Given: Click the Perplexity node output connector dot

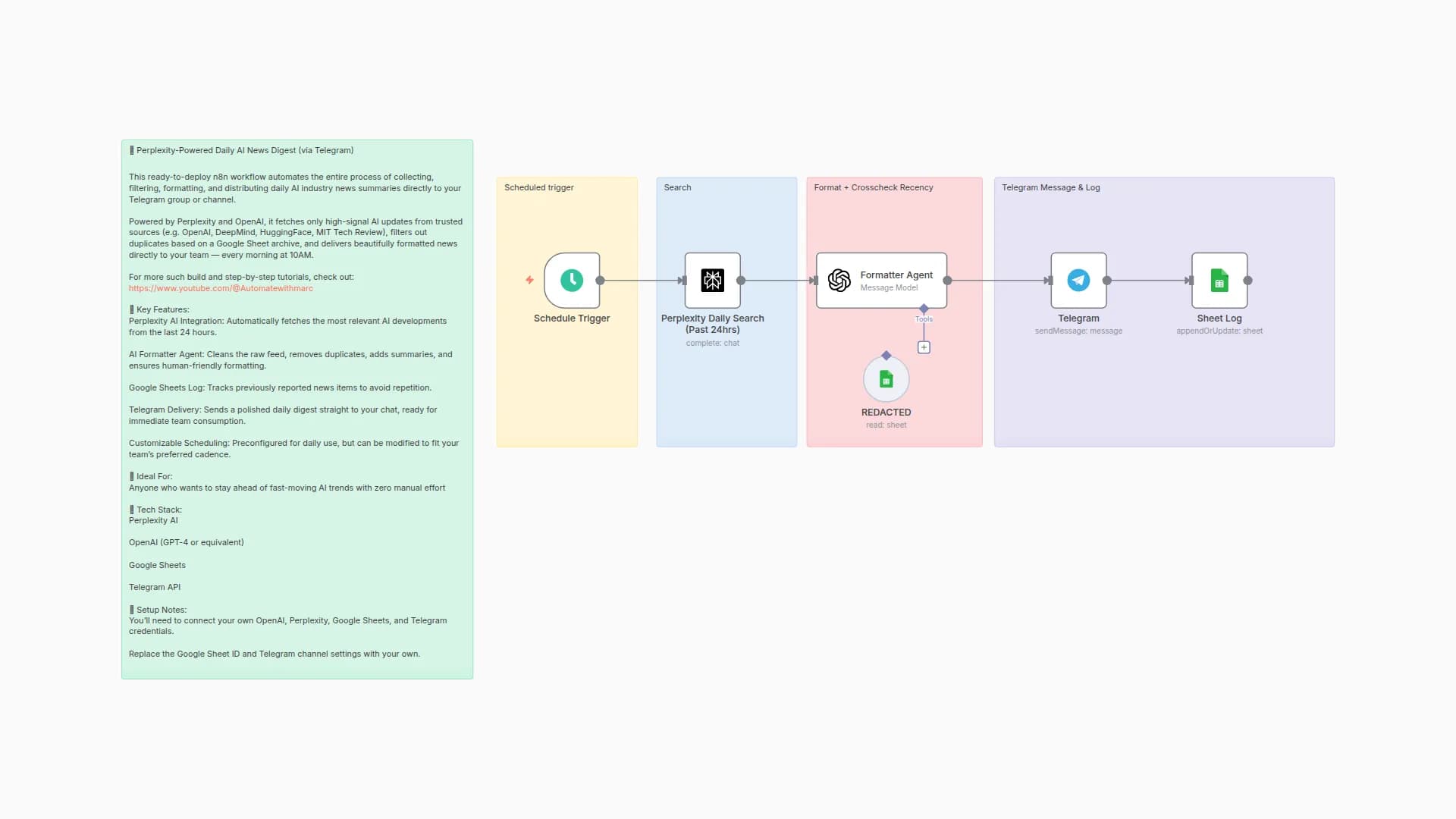Looking at the screenshot, I should tap(741, 281).
